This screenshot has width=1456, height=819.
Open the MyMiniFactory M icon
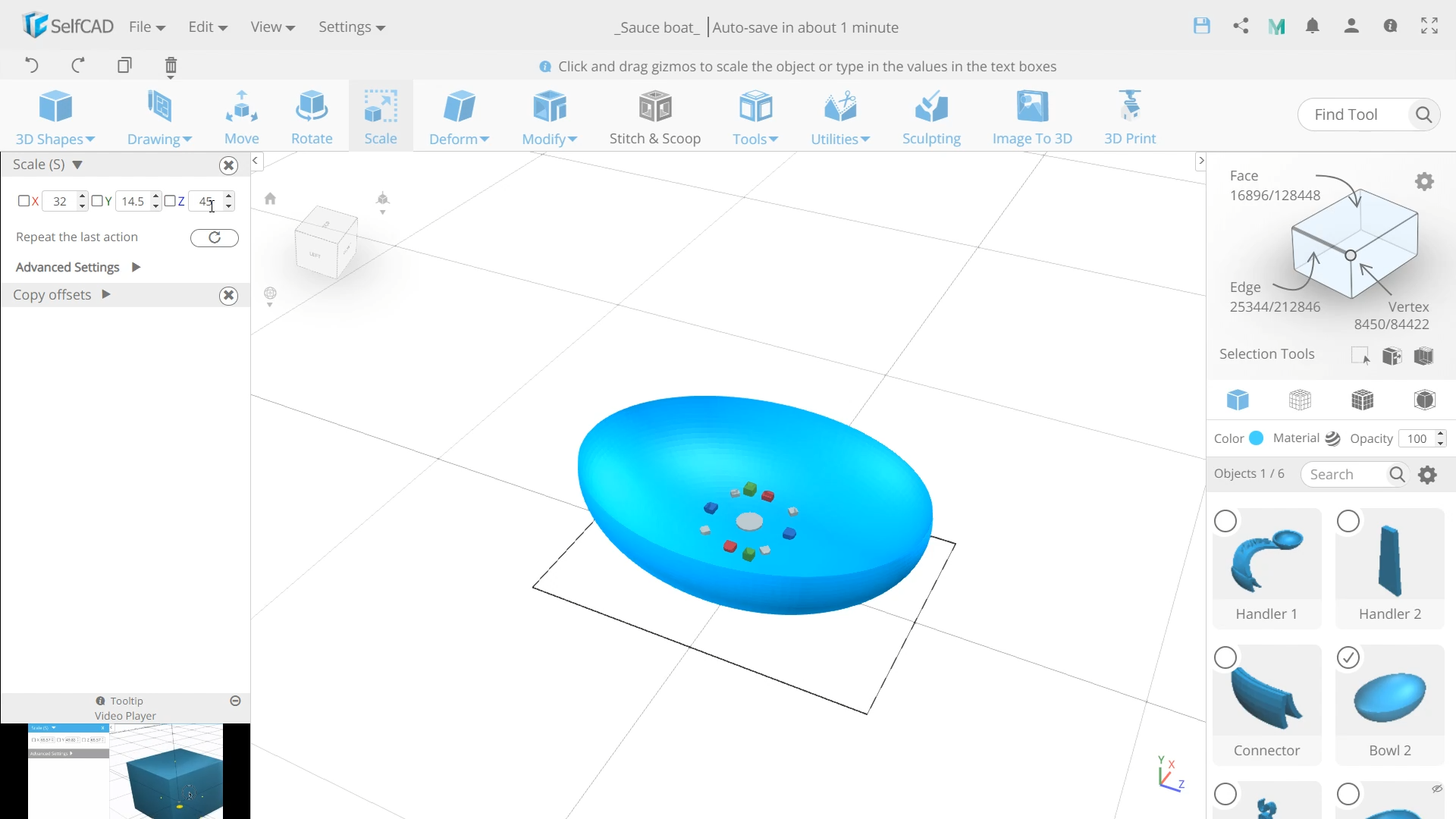click(x=1277, y=27)
